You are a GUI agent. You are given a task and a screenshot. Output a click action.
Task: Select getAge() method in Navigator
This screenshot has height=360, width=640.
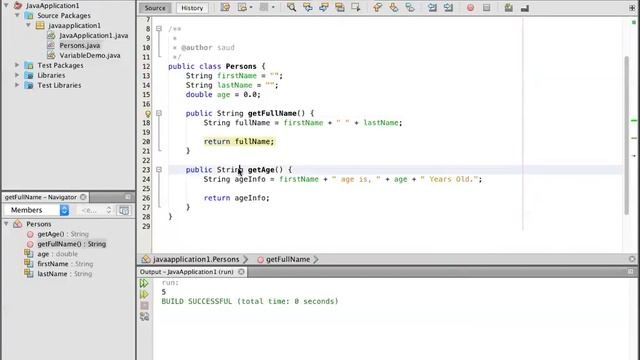coord(63,234)
